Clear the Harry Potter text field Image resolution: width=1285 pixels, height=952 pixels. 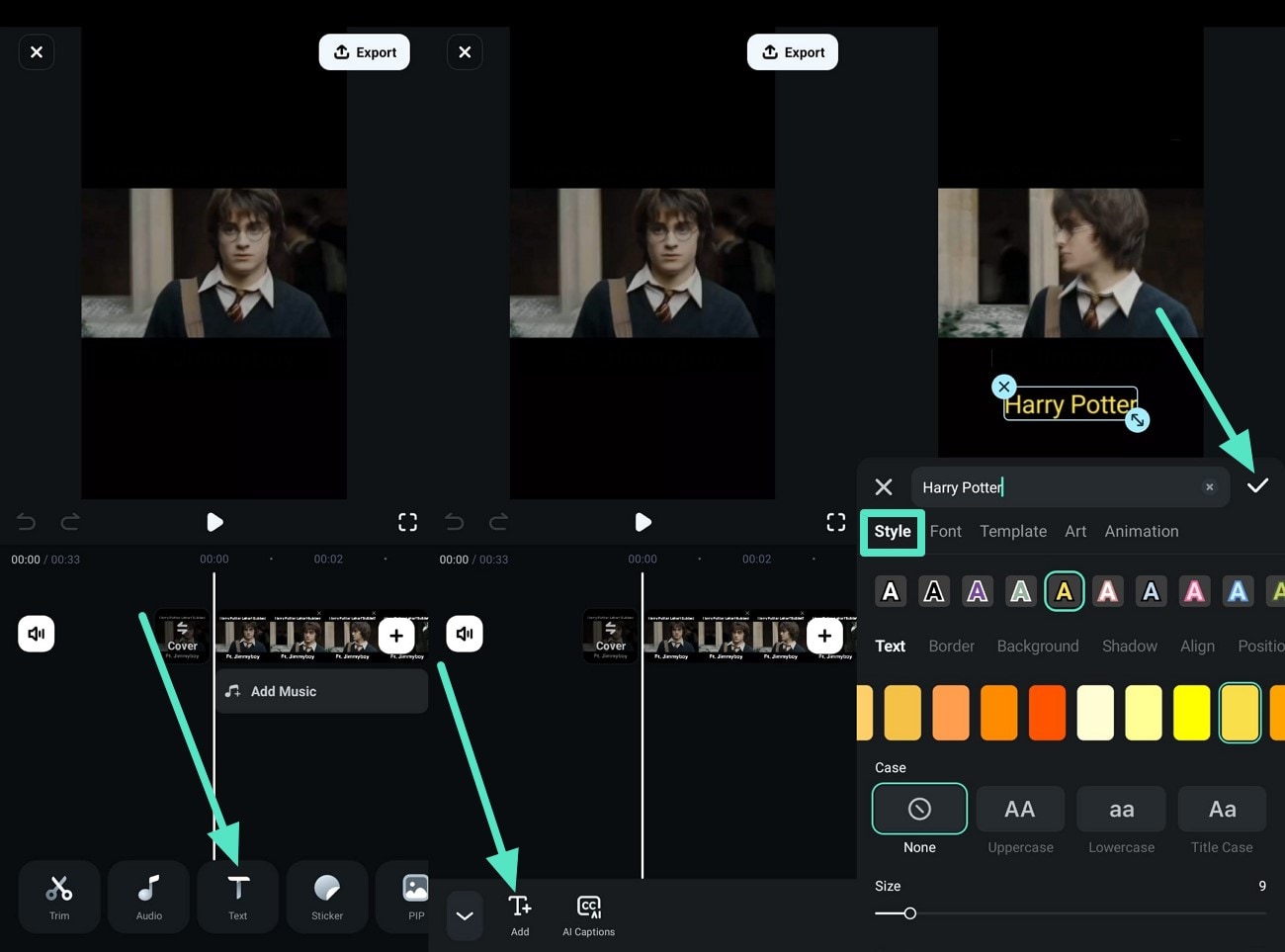1209,486
